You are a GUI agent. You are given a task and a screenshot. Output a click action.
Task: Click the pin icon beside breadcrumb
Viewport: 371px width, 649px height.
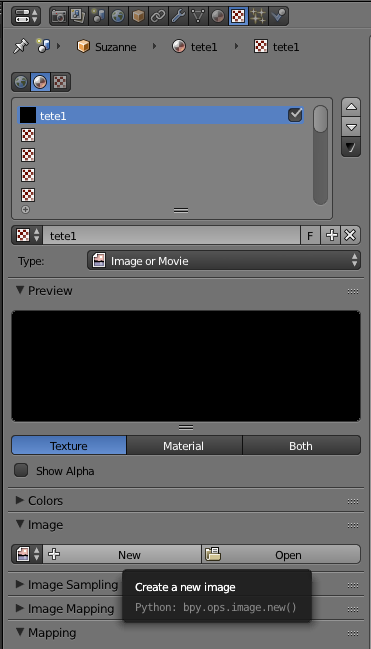coord(20,47)
